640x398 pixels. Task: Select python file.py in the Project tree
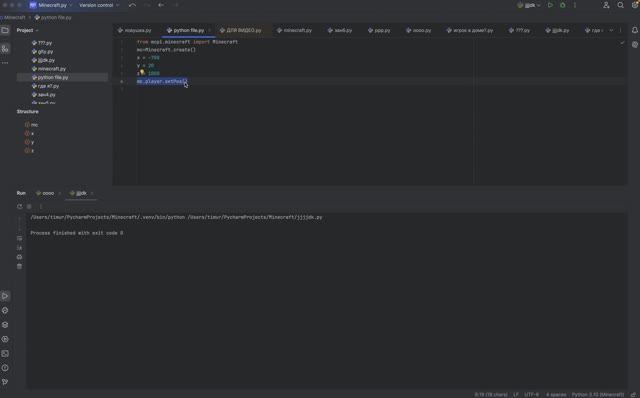(62, 77)
